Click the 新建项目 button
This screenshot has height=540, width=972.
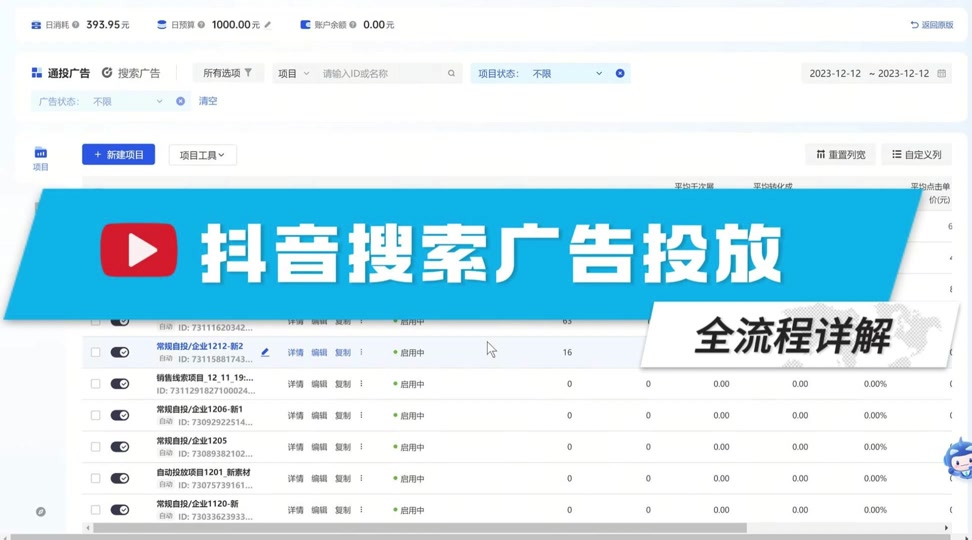point(118,154)
